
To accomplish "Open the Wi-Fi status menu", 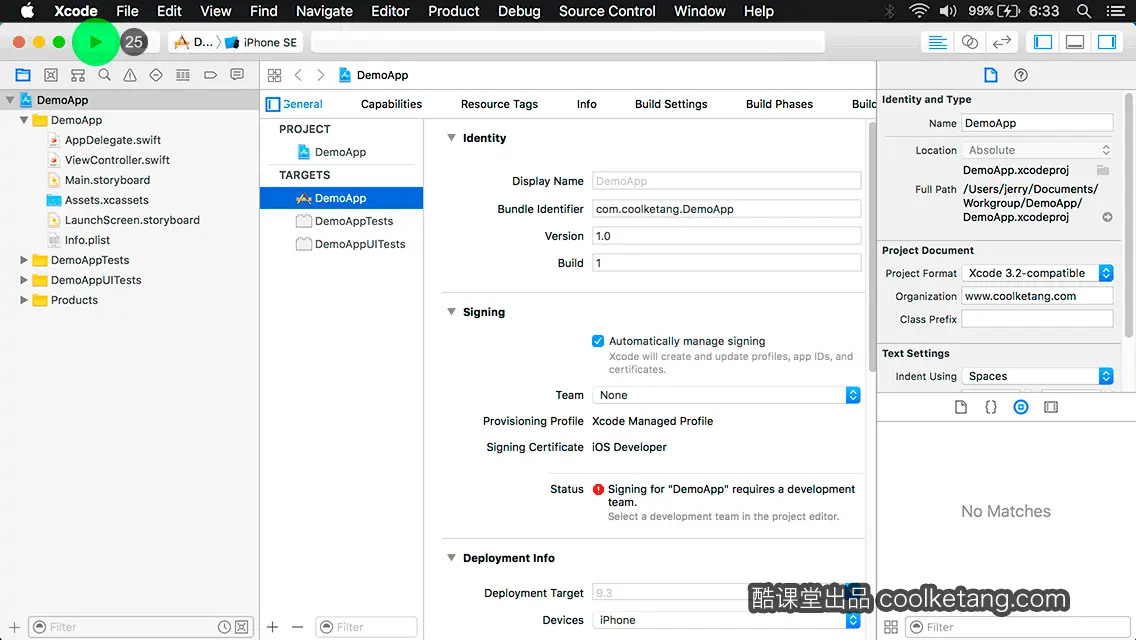I will 919,11.
